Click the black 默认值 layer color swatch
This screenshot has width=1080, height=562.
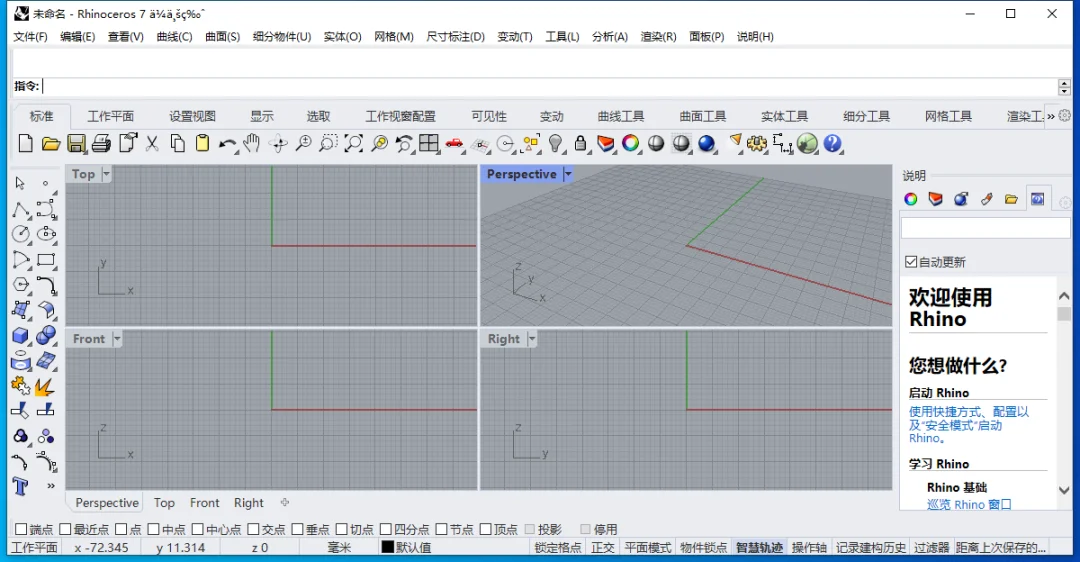388,547
